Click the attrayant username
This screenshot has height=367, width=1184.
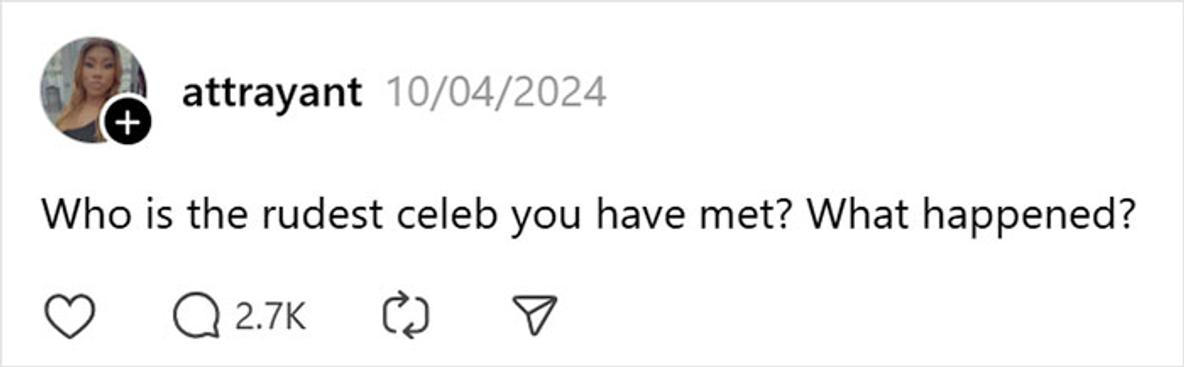click(x=272, y=93)
